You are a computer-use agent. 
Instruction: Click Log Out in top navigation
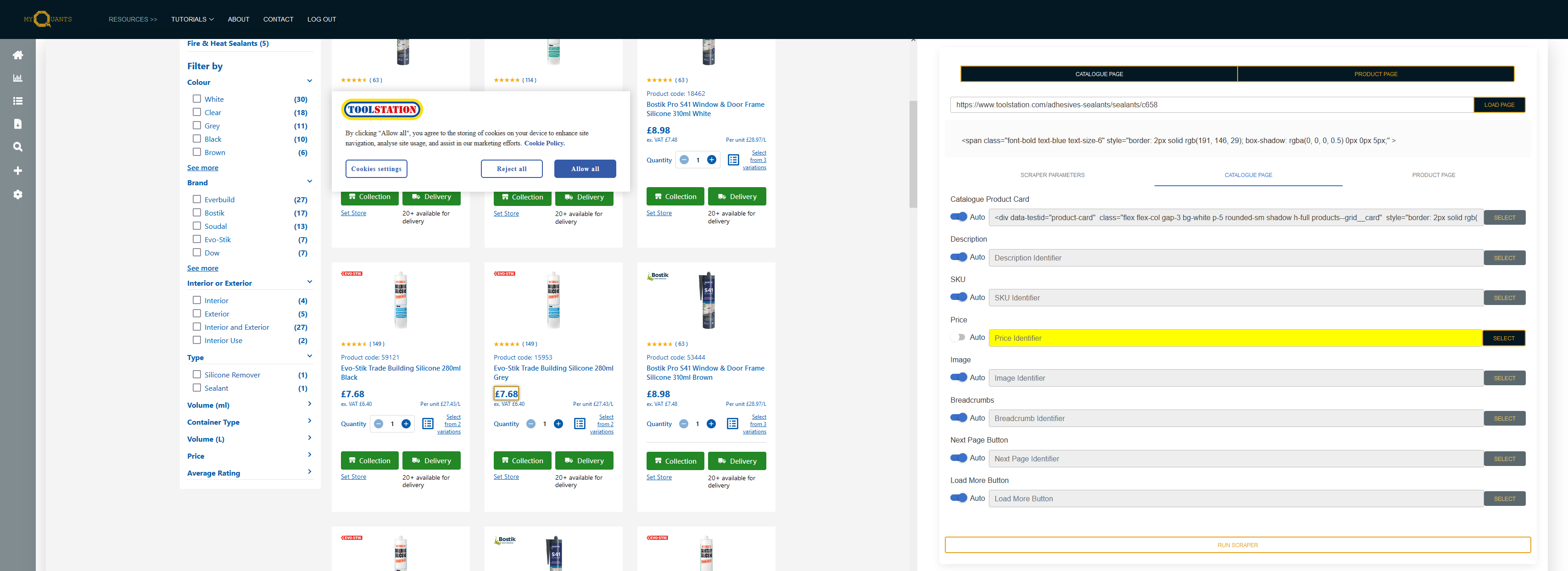[321, 19]
